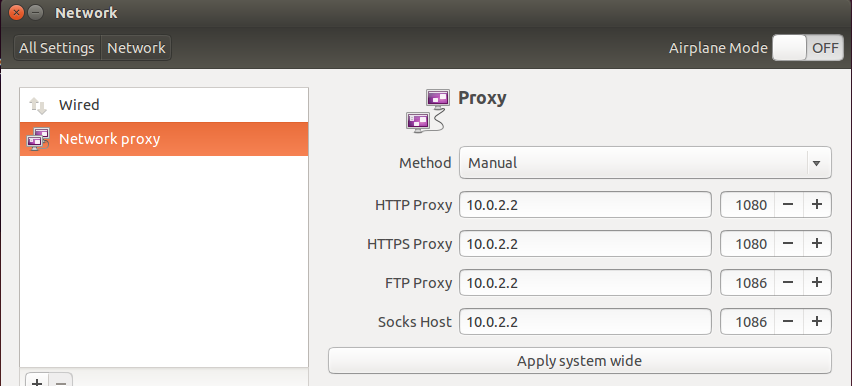Decrease the FTP Proxy port number
The width and height of the screenshot is (852, 386).
coord(788,283)
